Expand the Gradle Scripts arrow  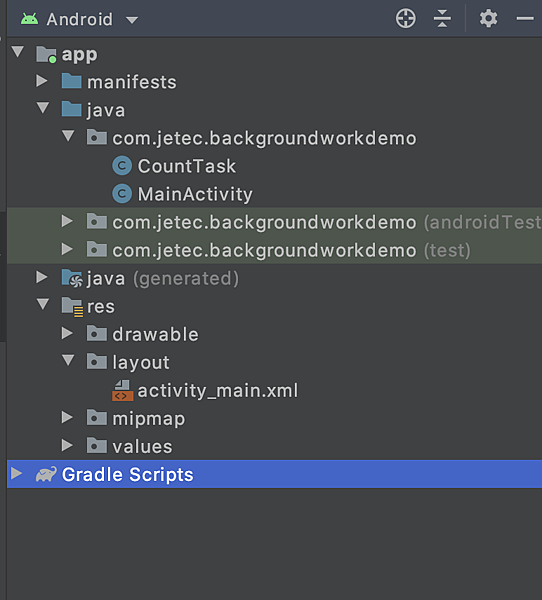click(x=16, y=473)
